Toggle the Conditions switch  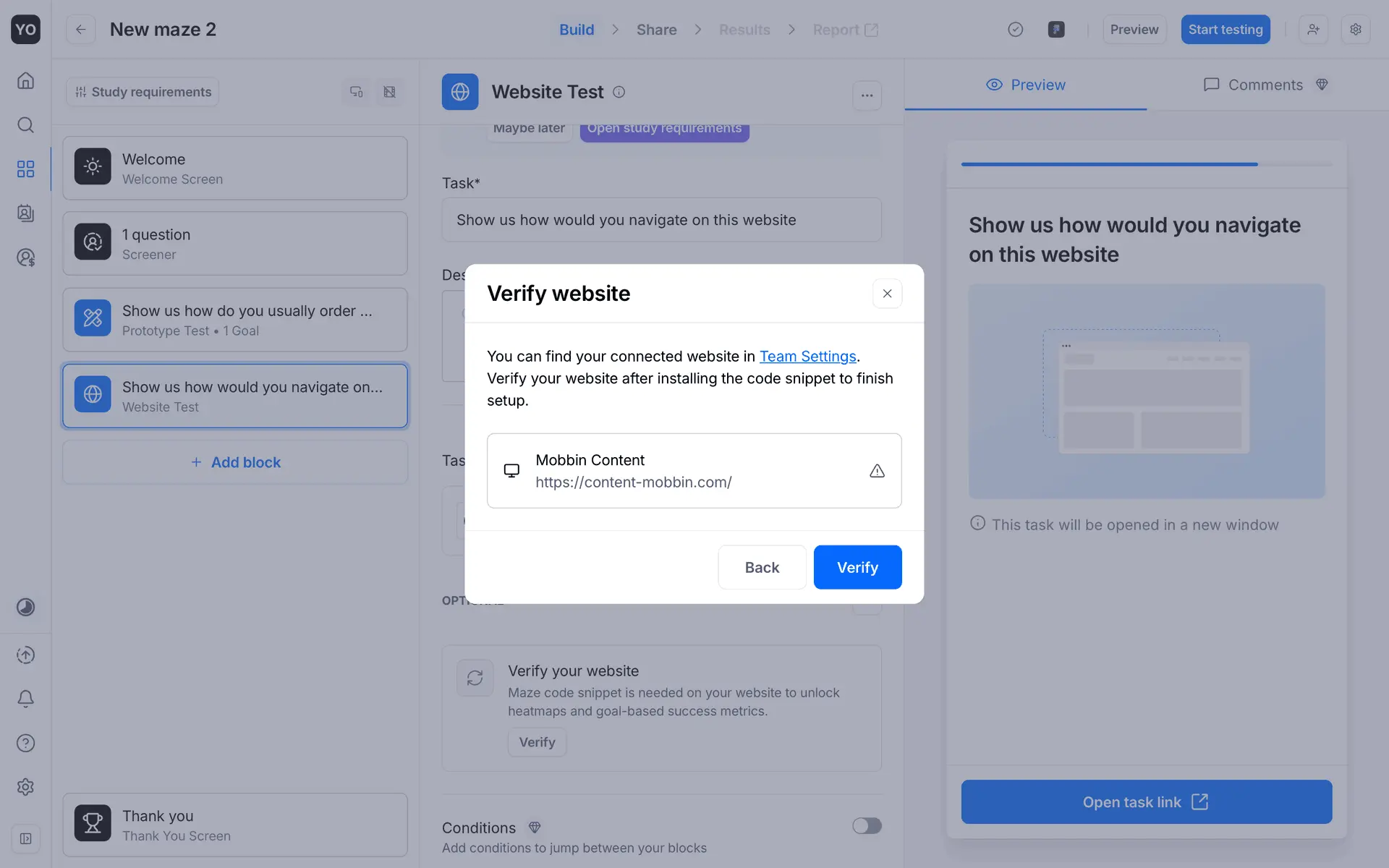tap(866, 826)
